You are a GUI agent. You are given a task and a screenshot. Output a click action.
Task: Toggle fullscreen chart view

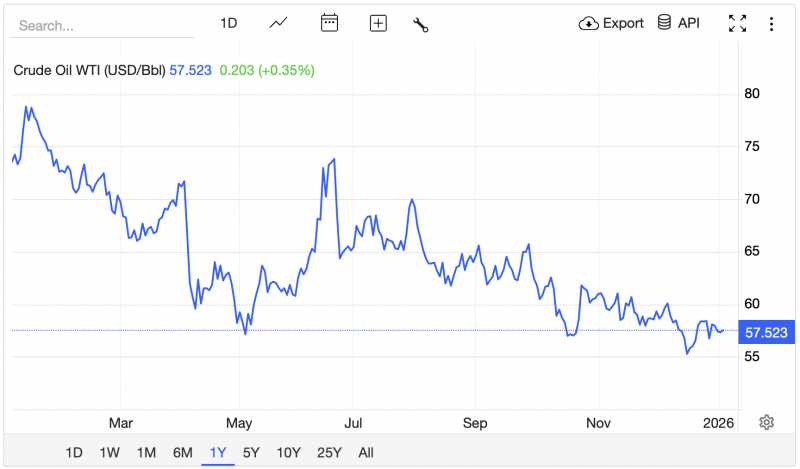(737, 23)
